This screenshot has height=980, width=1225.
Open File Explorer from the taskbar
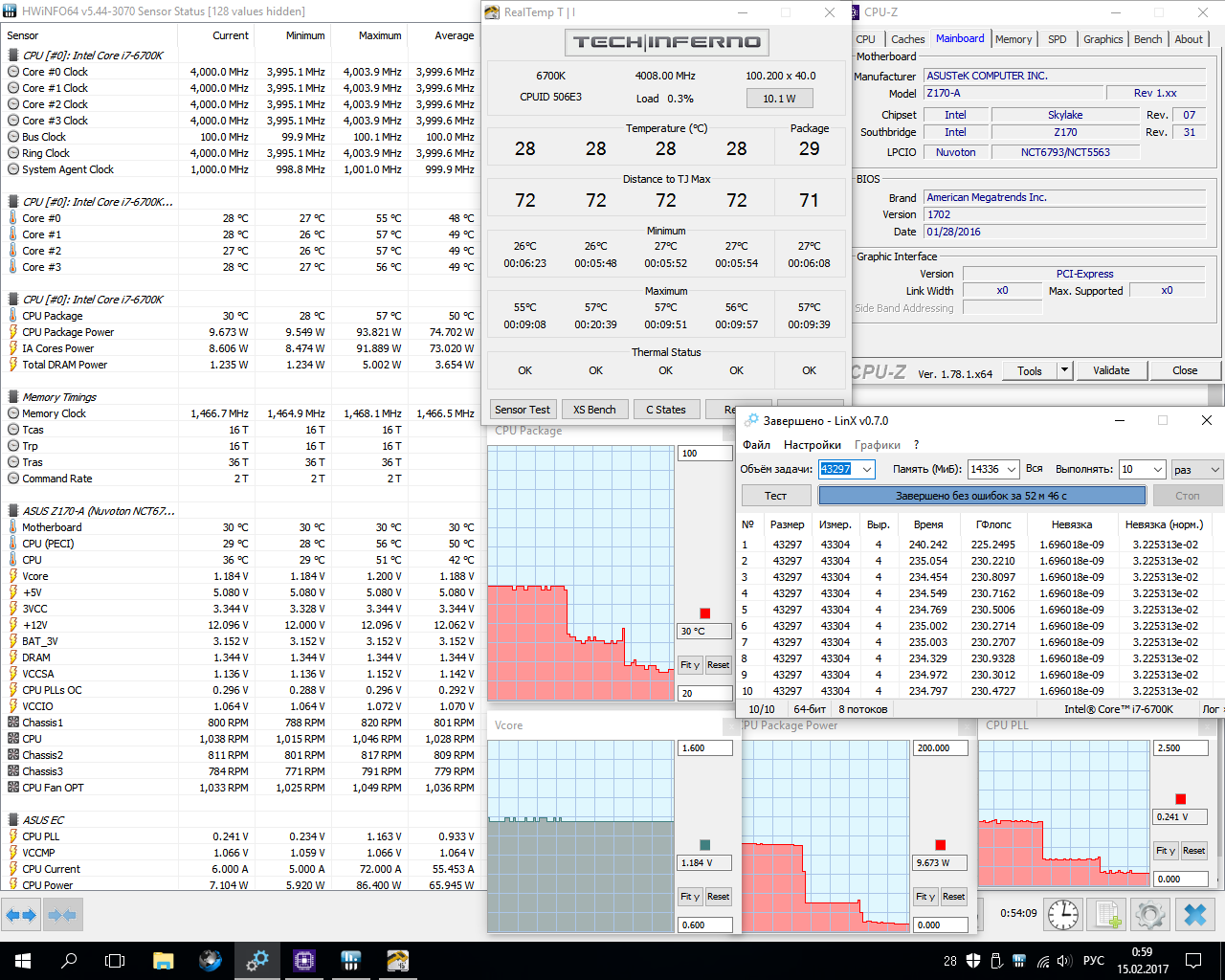[163, 961]
